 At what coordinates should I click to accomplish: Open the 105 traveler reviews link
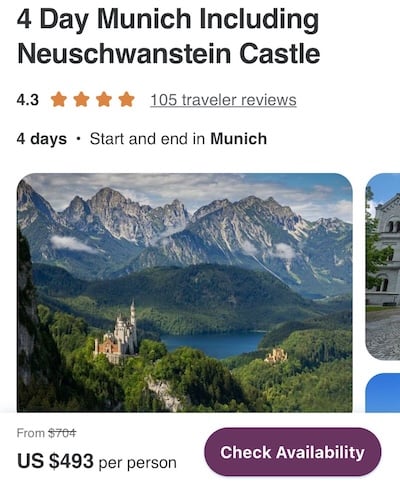click(223, 100)
